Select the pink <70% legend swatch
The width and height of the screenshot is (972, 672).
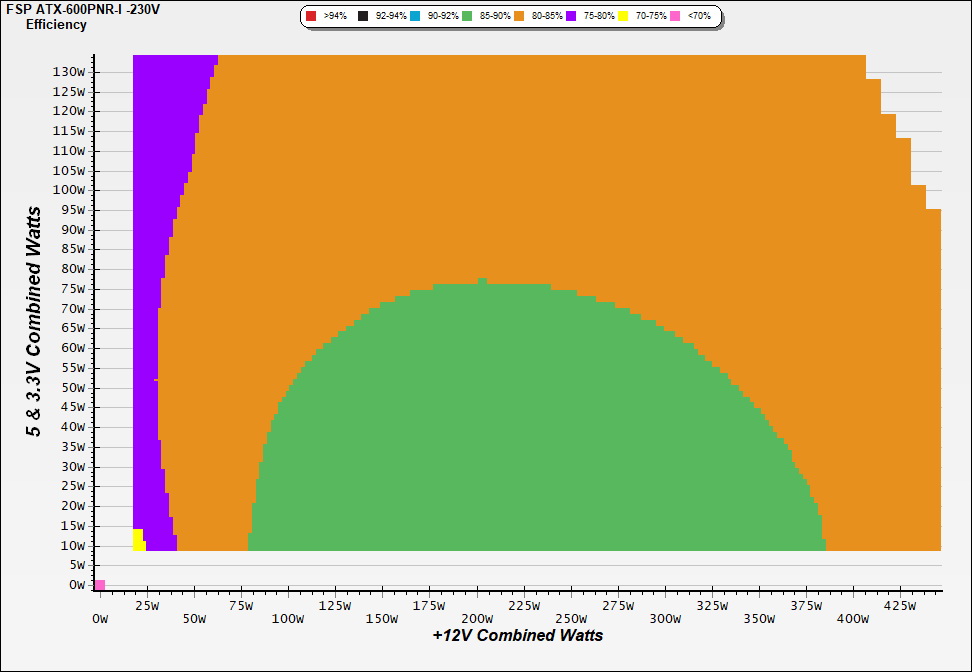(x=675, y=17)
